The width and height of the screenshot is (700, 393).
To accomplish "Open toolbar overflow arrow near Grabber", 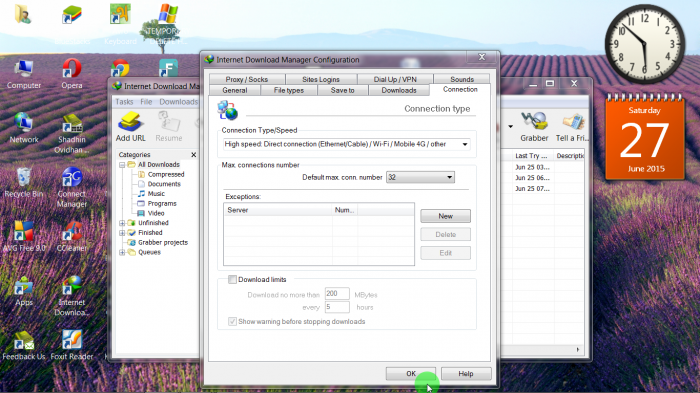I will pyautogui.click(x=510, y=127).
